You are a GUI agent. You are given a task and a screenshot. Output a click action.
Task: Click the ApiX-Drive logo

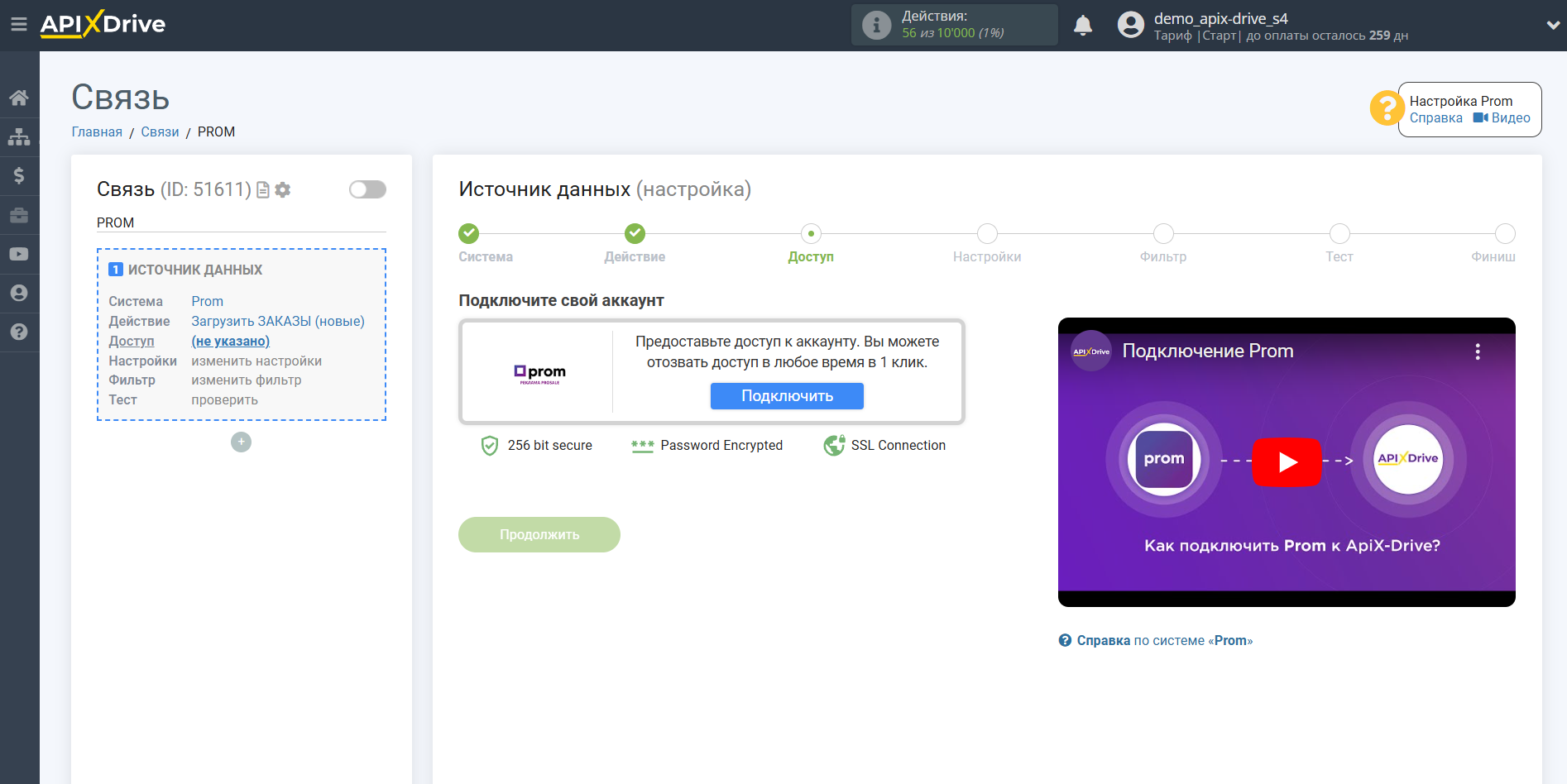103,24
